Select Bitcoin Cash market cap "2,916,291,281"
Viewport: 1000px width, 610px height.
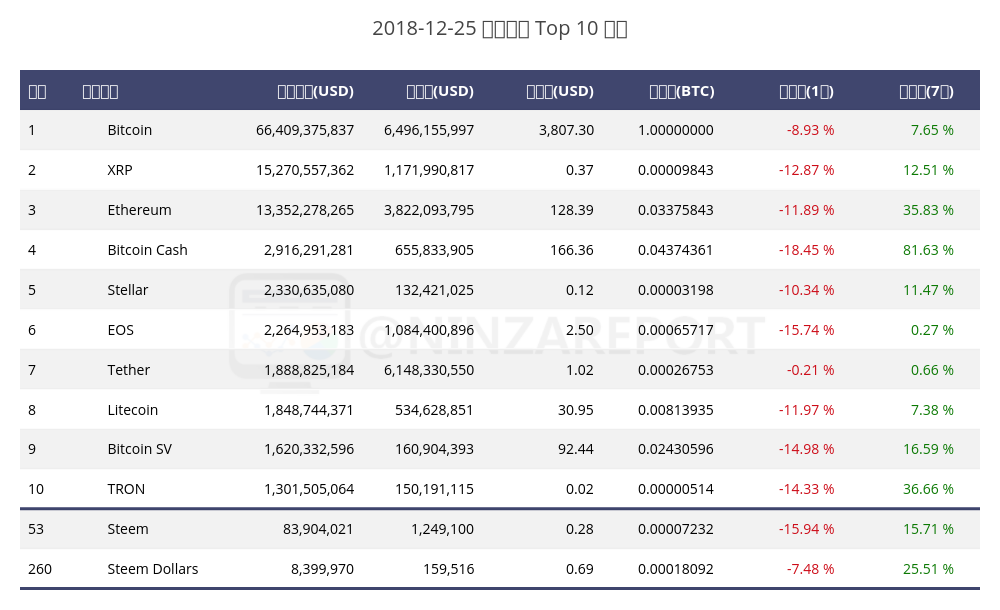[x=309, y=250]
